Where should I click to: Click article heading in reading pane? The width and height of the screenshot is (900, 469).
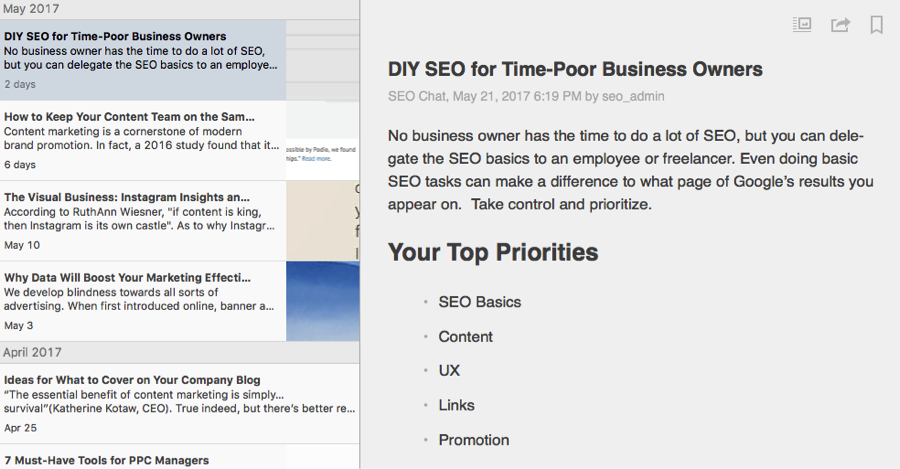point(575,69)
